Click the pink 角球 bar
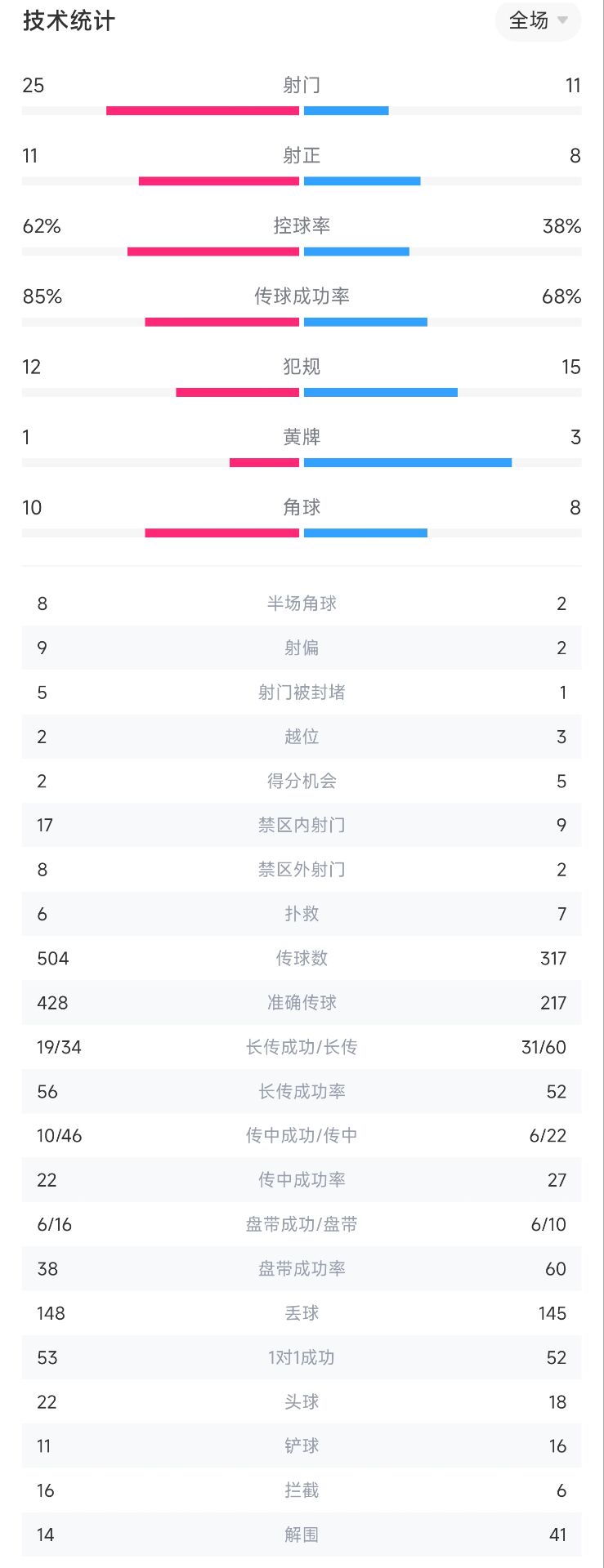 tap(222, 533)
